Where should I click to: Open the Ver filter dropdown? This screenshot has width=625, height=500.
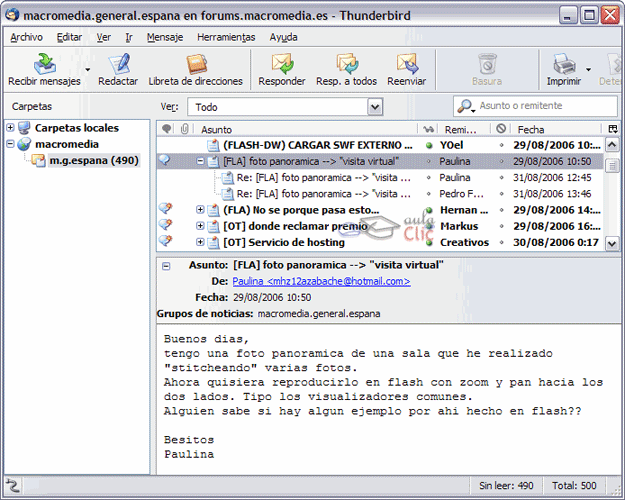(x=288, y=106)
